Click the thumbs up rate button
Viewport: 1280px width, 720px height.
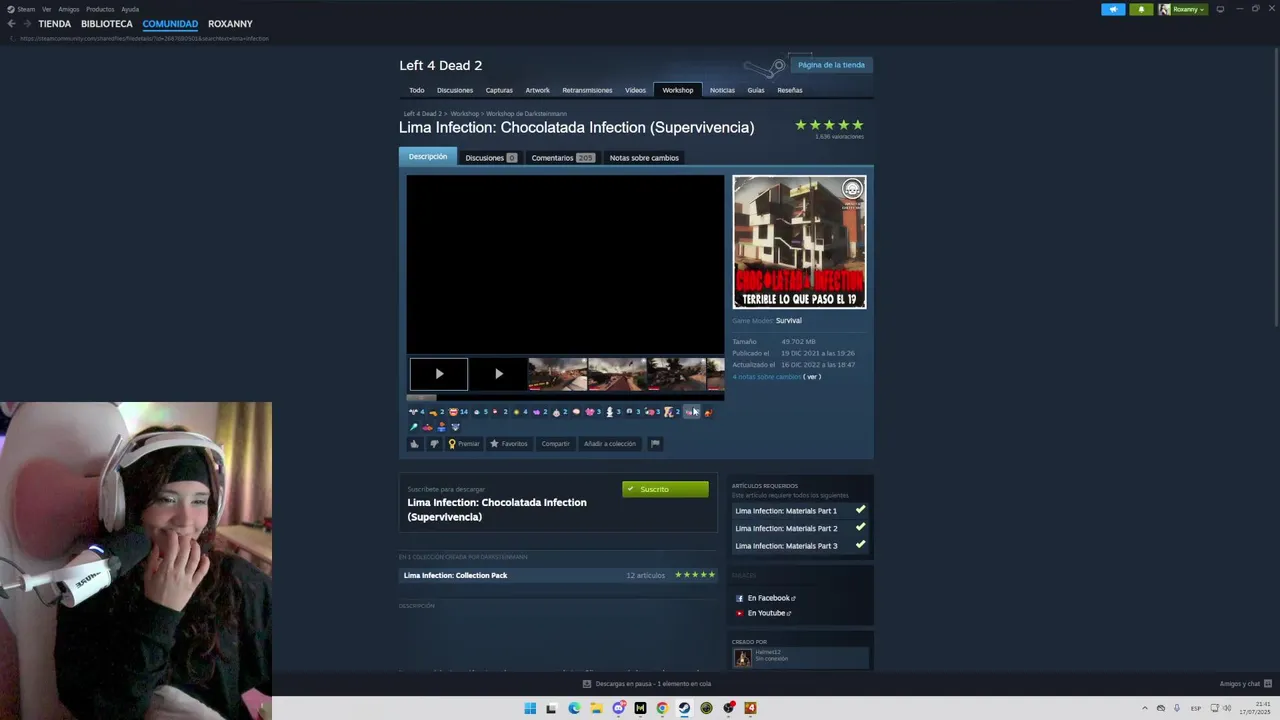(x=414, y=444)
